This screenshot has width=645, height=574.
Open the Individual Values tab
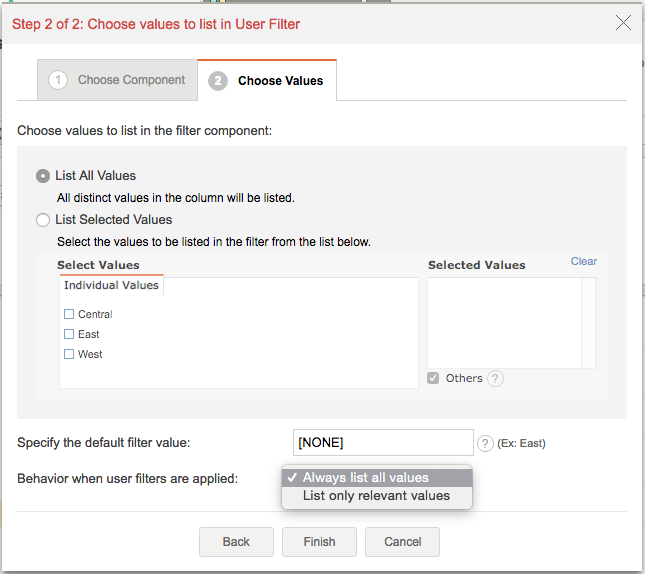111,285
